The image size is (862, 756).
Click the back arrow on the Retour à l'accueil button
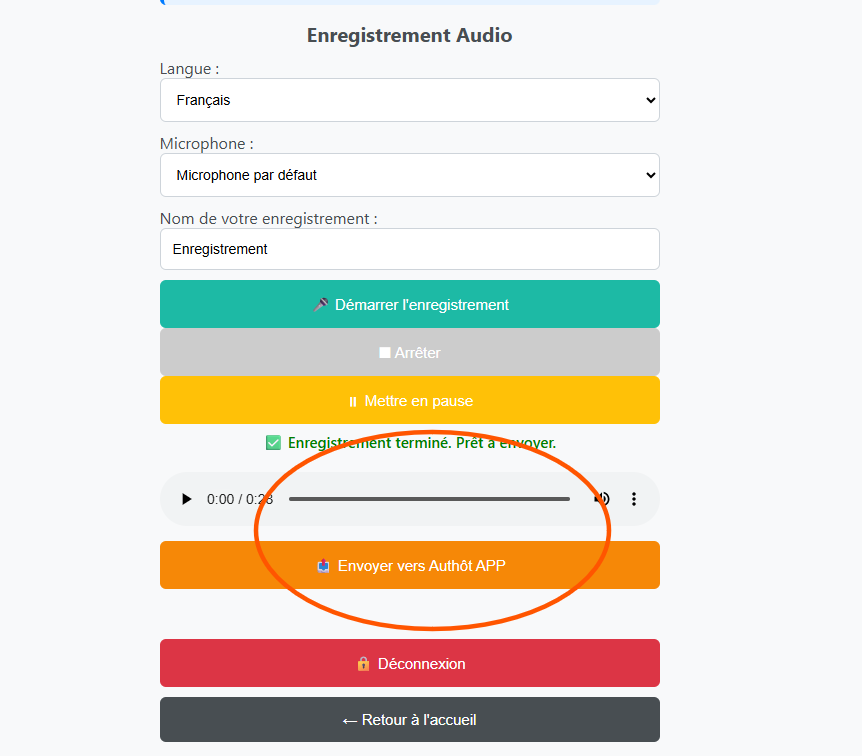(x=350, y=721)
